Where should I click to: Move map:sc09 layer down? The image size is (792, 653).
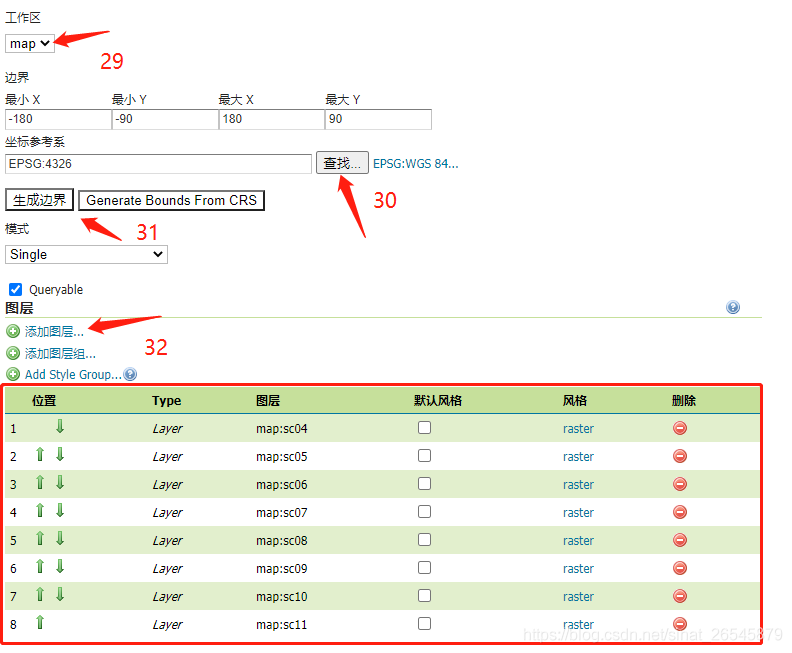coord(60,567)
